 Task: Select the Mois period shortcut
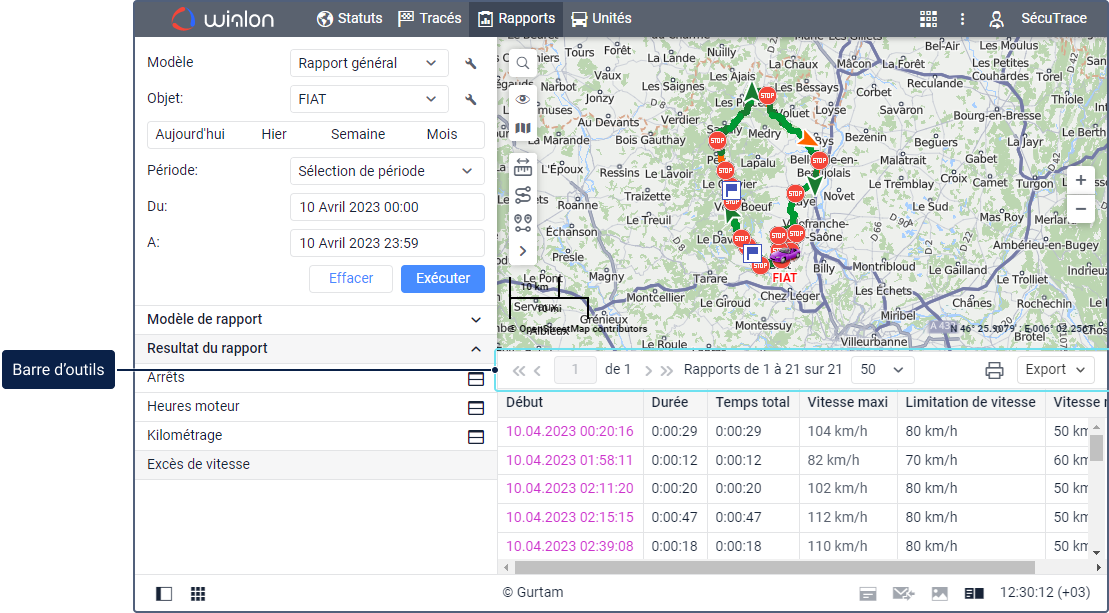coord(442,134)
